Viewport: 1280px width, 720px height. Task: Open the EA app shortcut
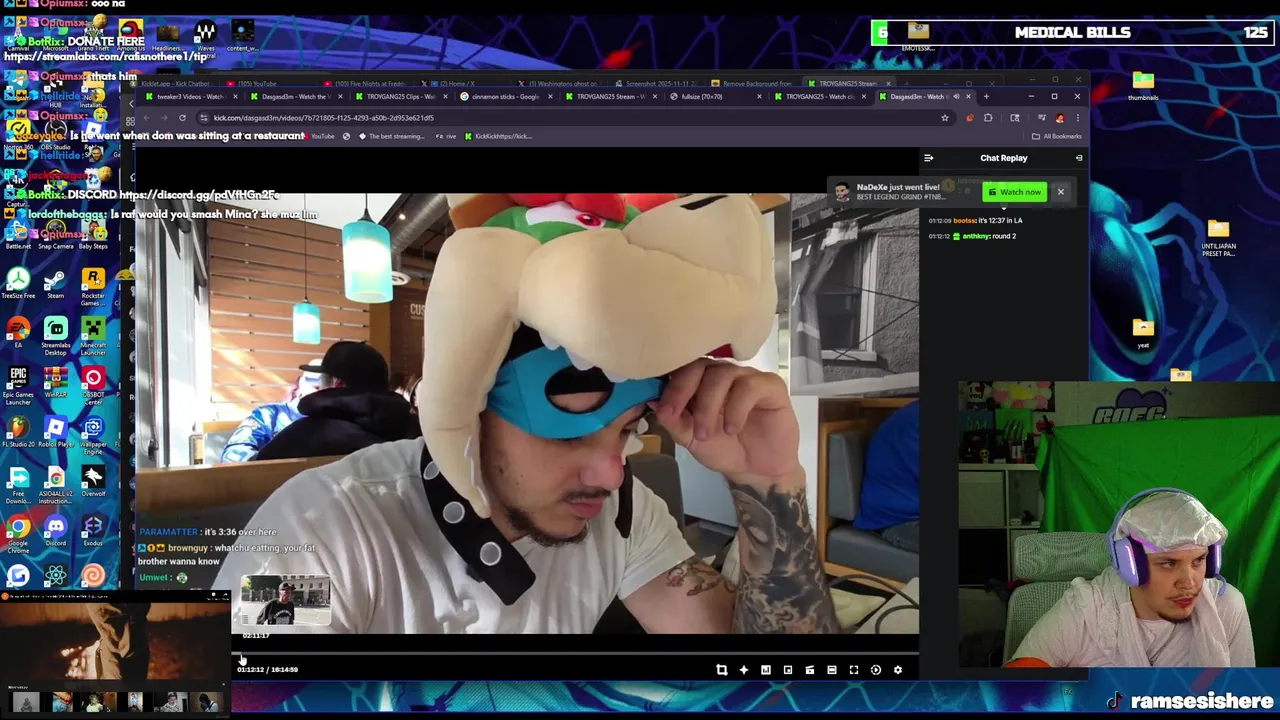(18, 333)
